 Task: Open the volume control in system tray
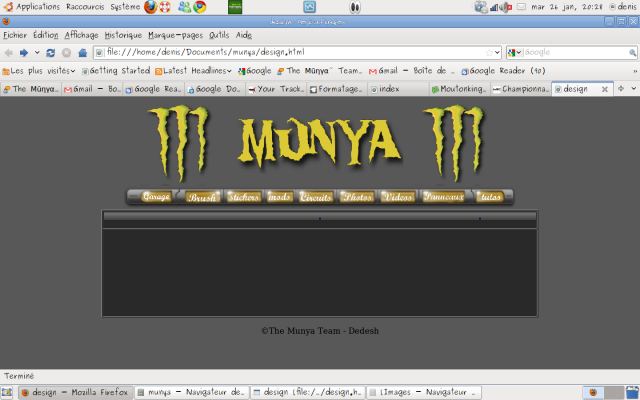pos(507,7)
